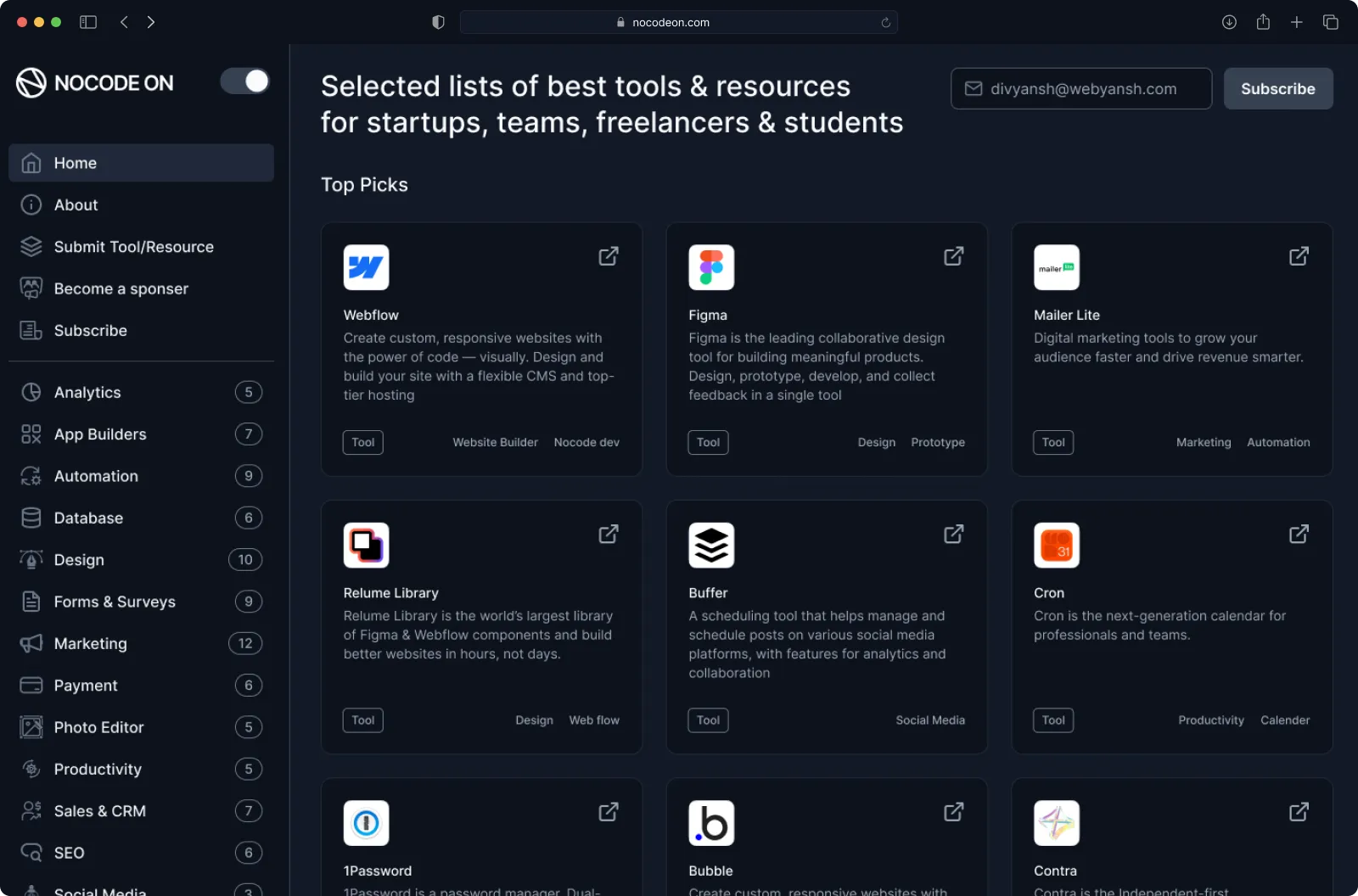Click the nocodeon.com address bar
1358x896 pixels.
(678, 22)
